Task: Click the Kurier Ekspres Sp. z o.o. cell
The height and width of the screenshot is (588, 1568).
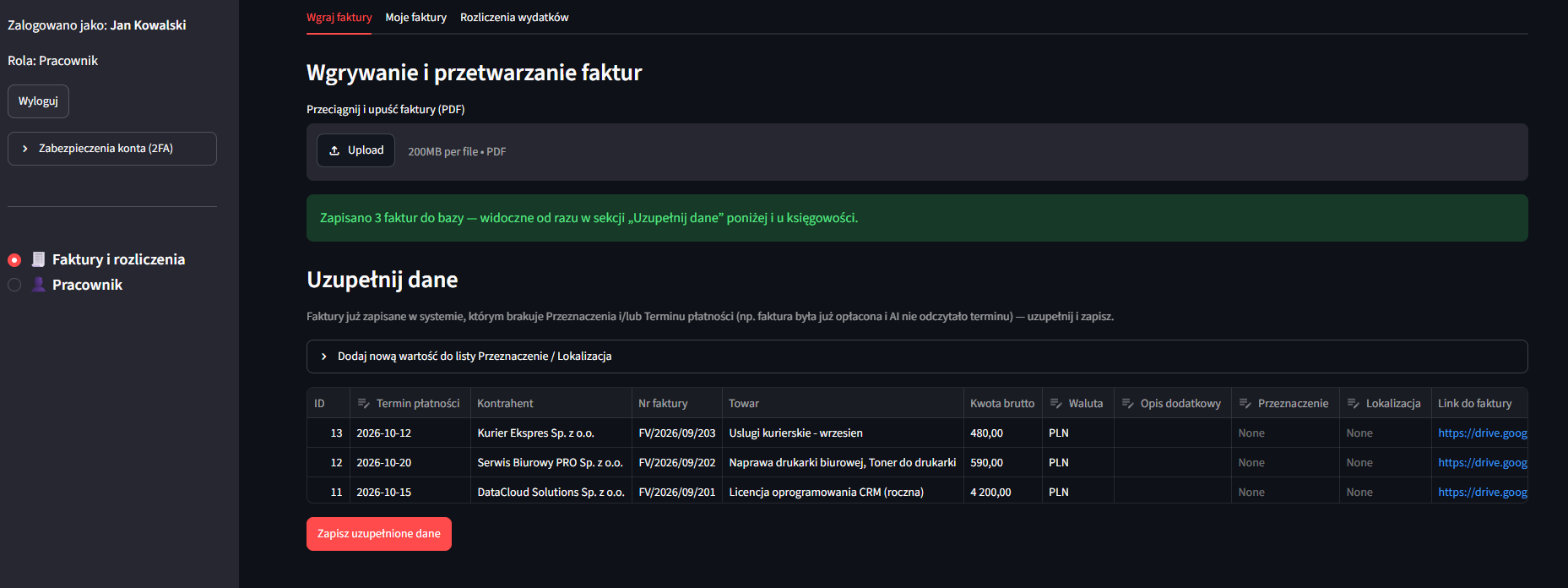Action: point(551,433)
